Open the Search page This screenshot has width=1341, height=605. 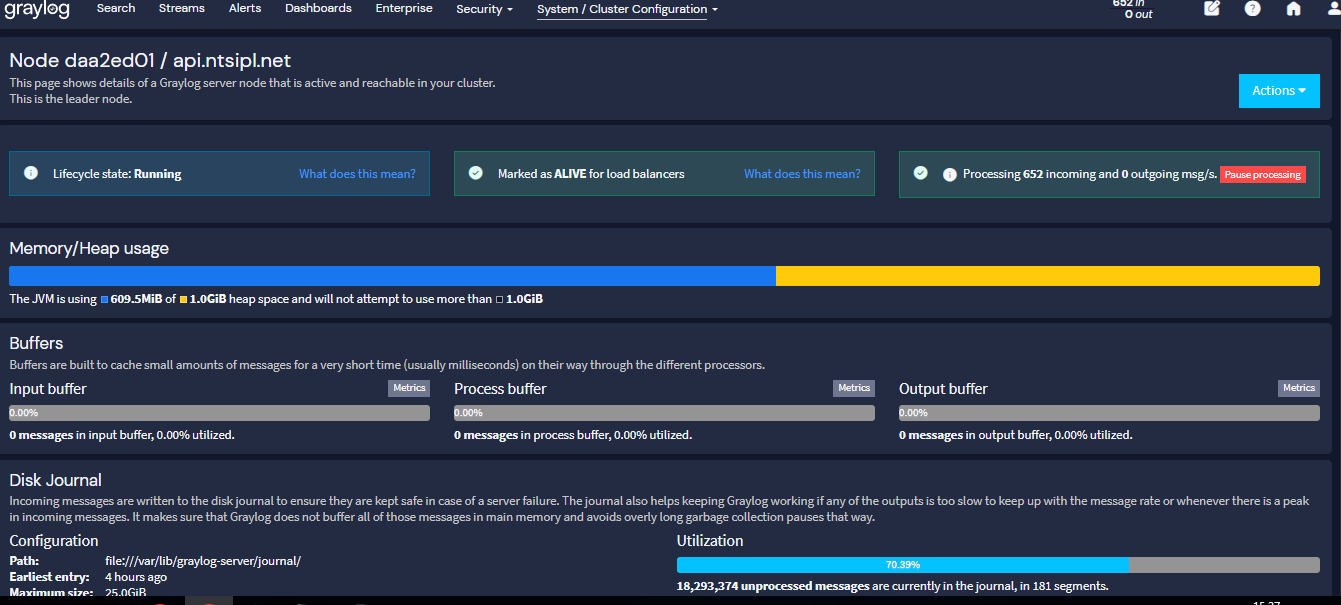(x=116, y=8)
